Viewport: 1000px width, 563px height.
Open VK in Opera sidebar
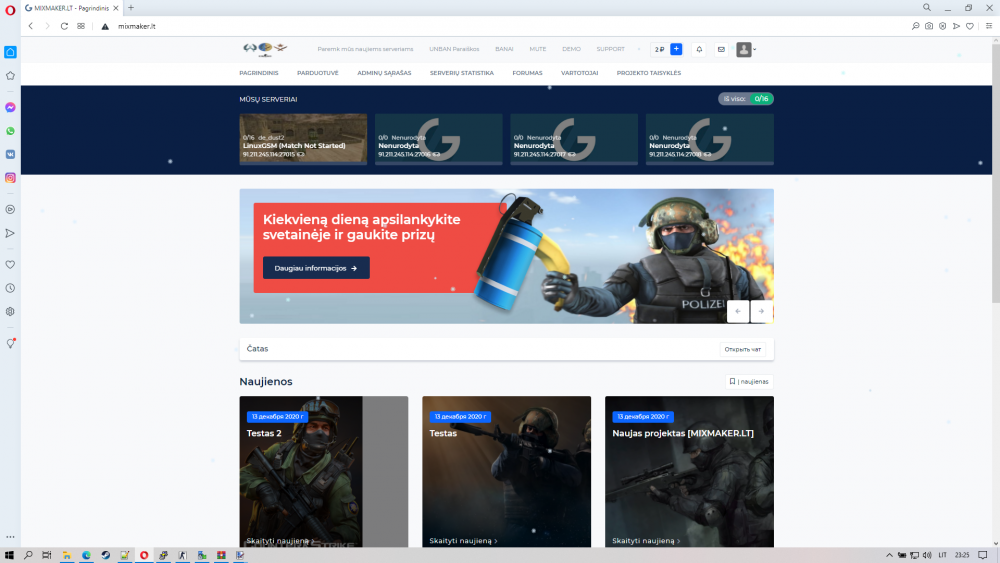pyautogui.click(x=10, y=154)
